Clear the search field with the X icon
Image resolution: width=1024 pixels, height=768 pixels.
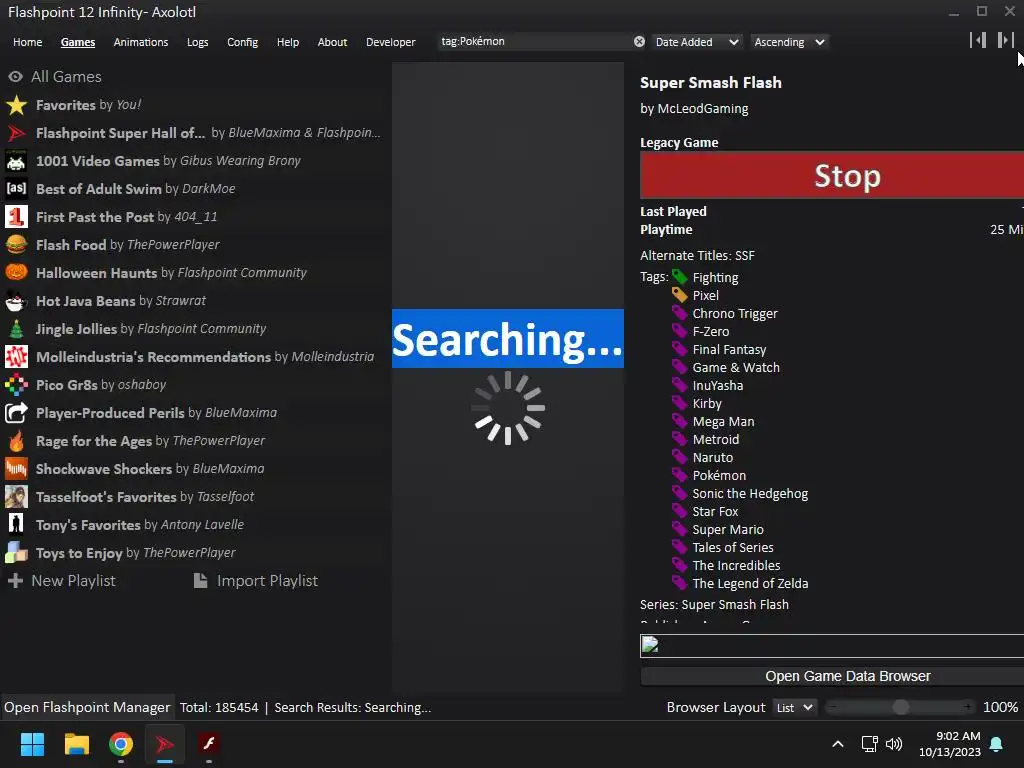pos(639,42)
